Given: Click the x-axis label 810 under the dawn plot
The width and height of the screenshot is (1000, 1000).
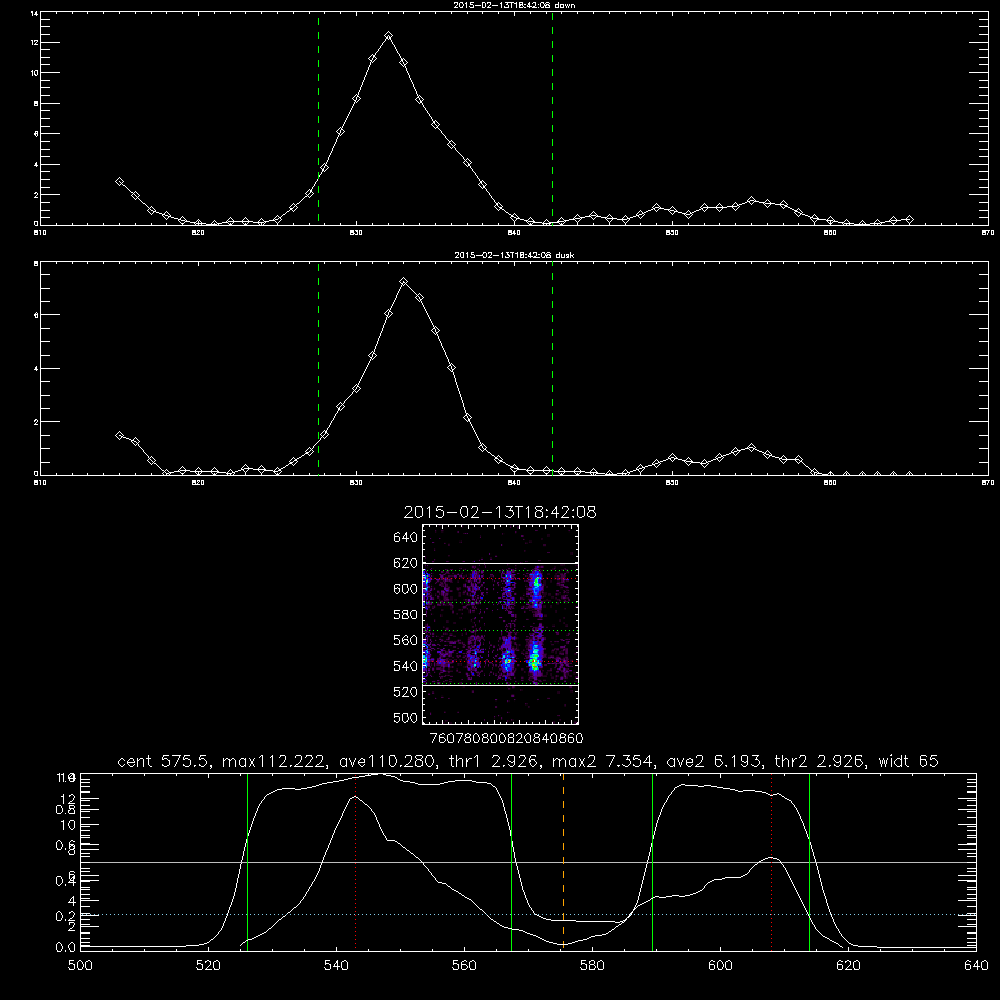Looking at the screenshot, I should coord(40,233).
